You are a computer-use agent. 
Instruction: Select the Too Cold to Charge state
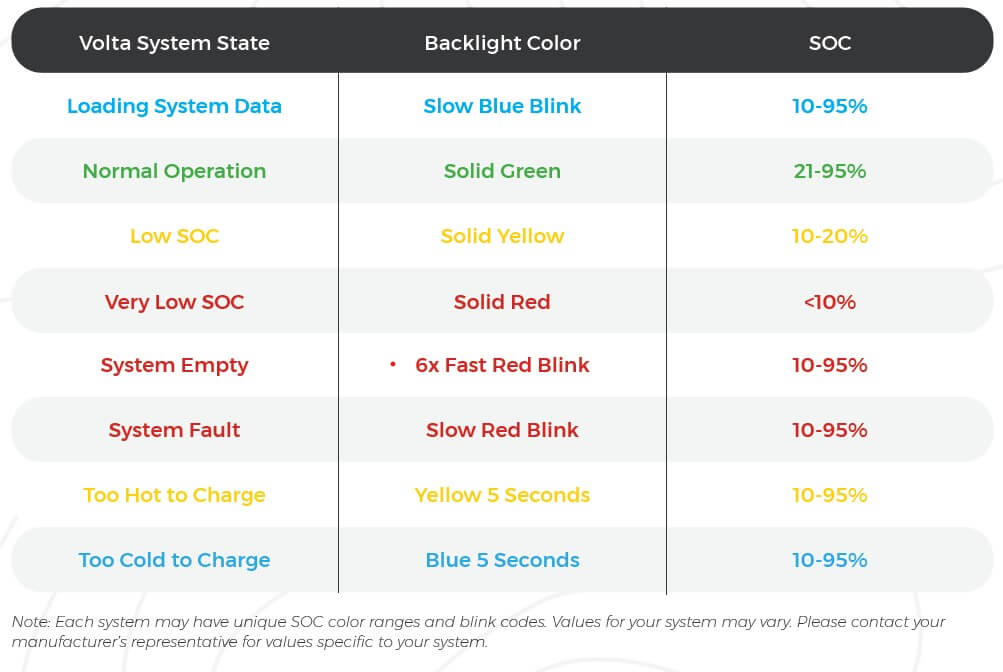tap(174, 560)
